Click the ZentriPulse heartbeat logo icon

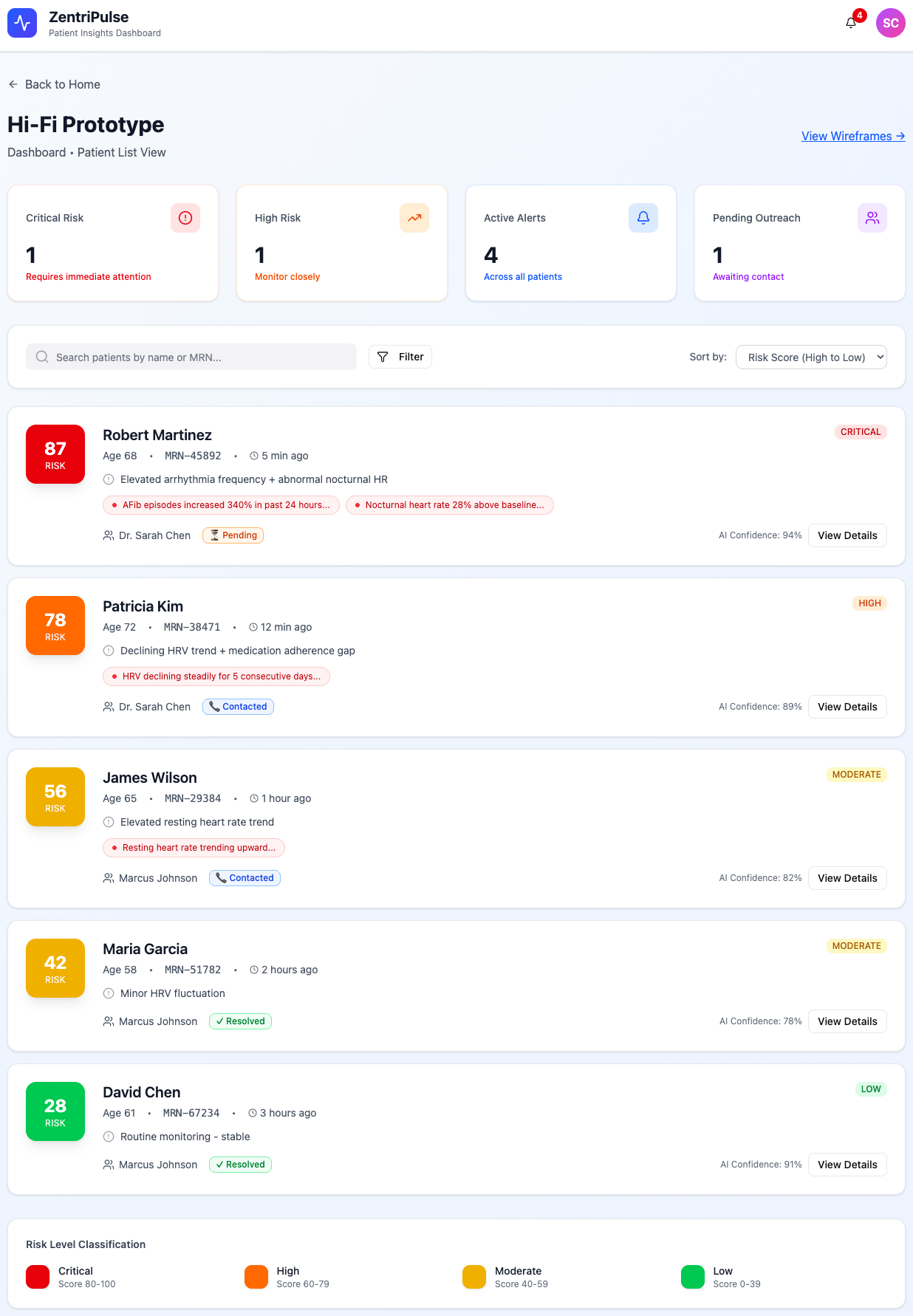click(x=22, y=23)
